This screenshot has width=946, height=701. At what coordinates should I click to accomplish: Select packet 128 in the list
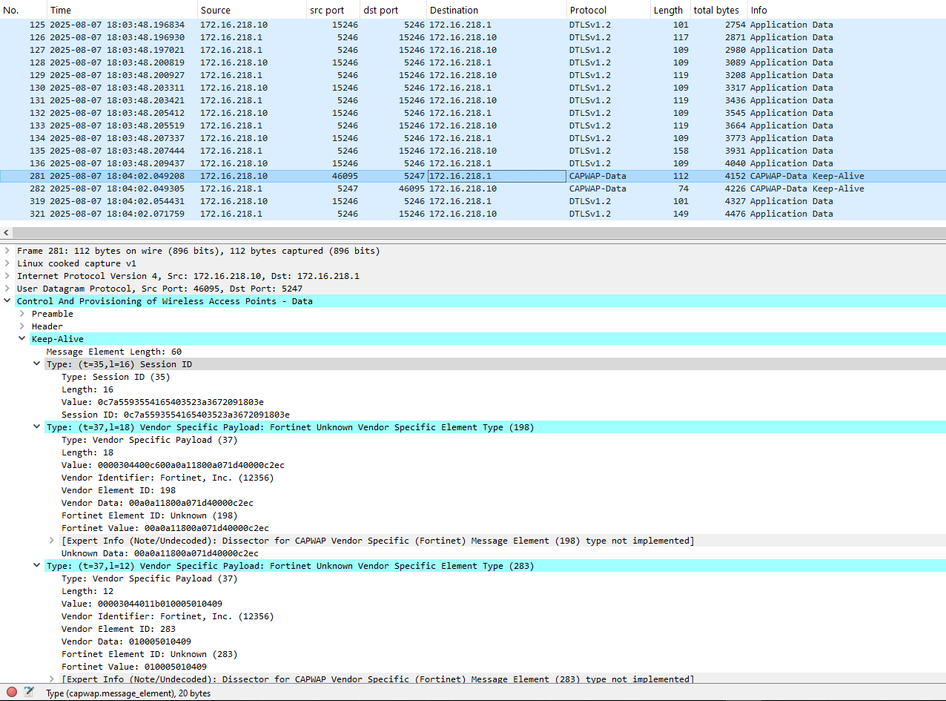pos(473,63)
